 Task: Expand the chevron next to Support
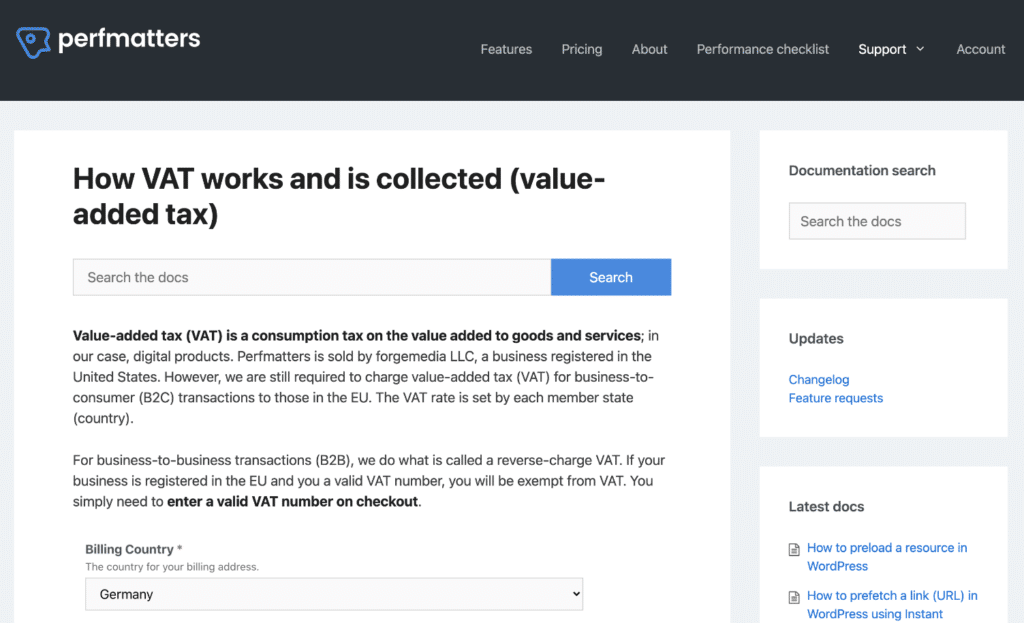pyautogui.click(x=920, y=49)
